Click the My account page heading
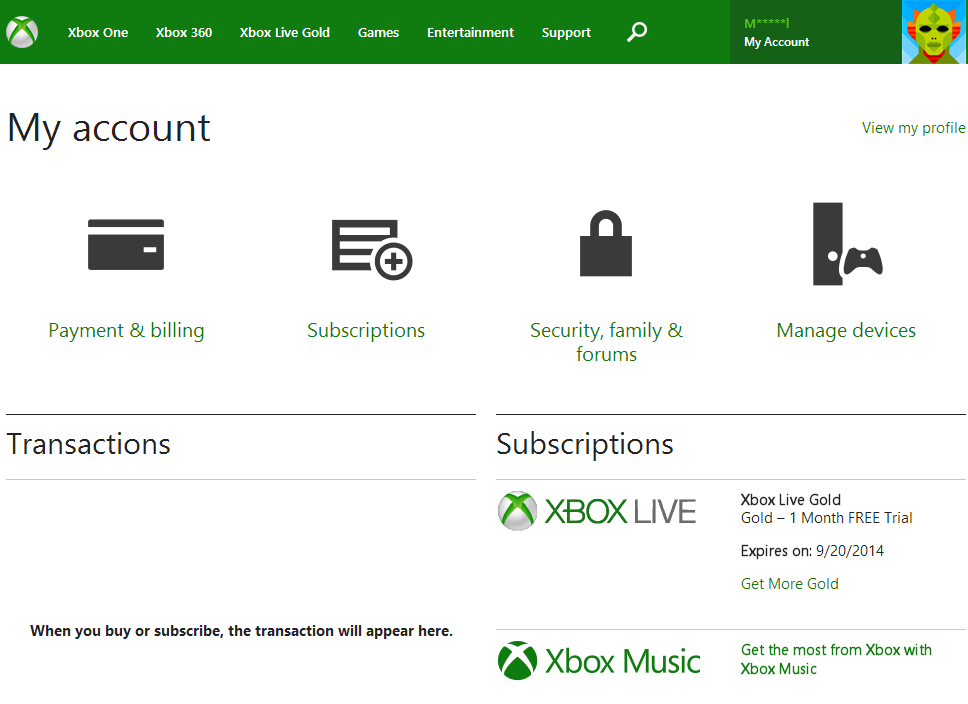 (x=109, y=128)
